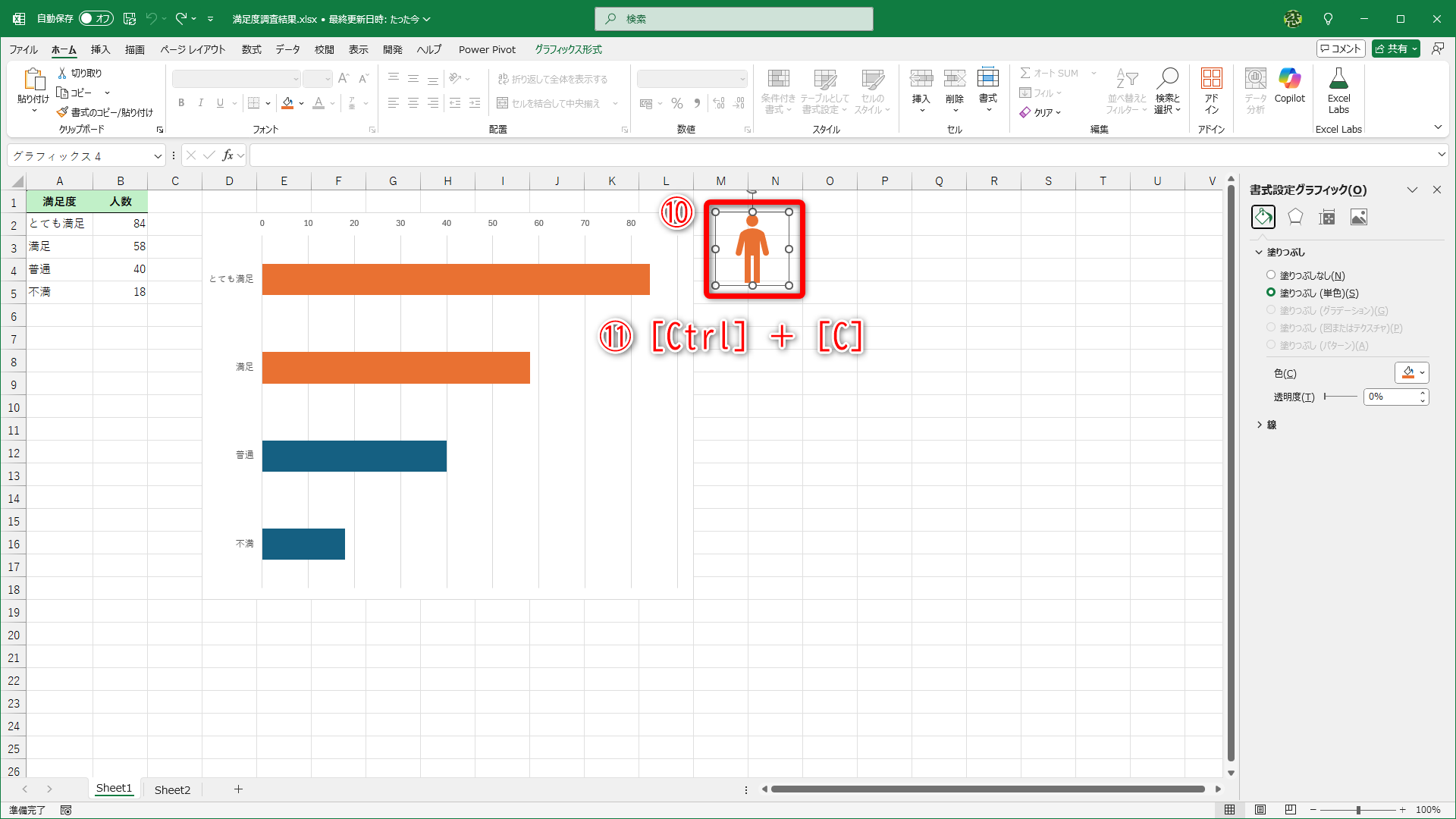Click the コメント button
This screenshot has height=819, width=1456.
[x=1341, y=49]
